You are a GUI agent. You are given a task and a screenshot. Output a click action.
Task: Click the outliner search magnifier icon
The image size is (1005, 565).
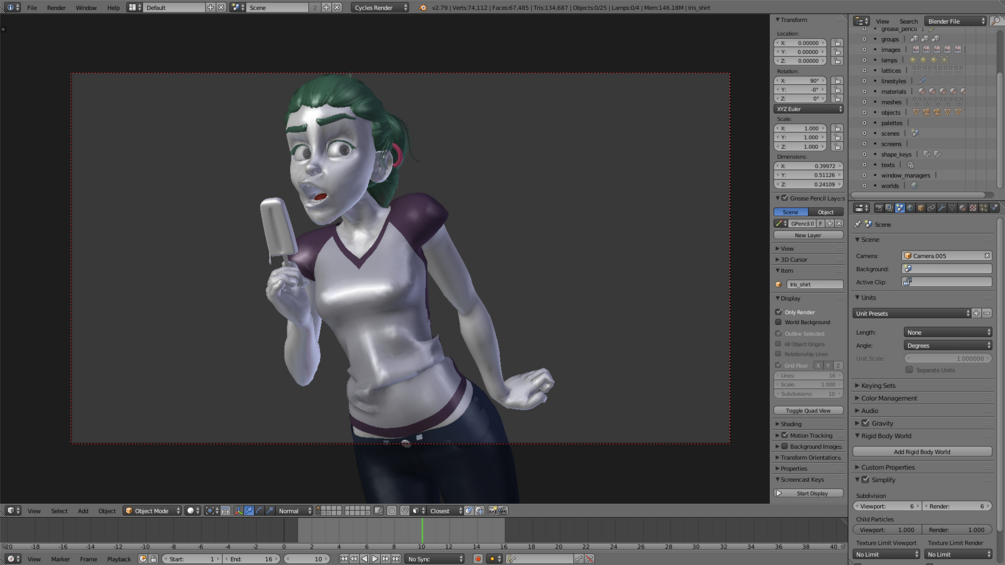coord(996,21)
